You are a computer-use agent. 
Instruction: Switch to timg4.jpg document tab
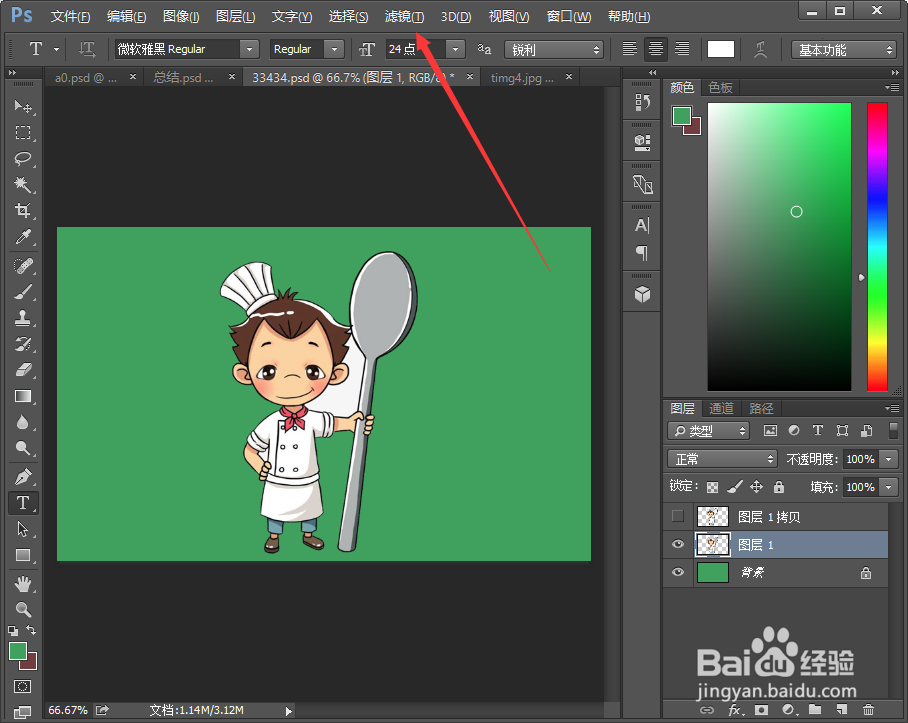[522, 78]
